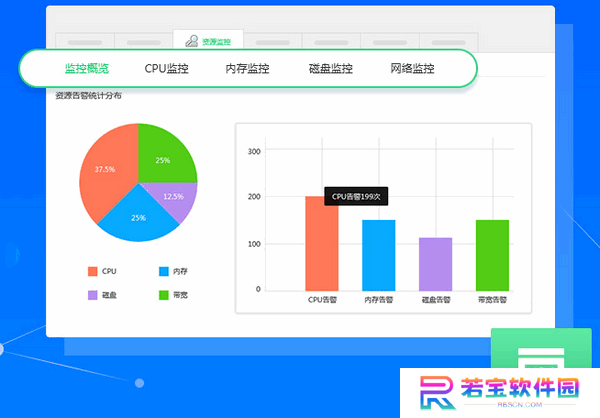Go to the 磁盘监控 tab
The width and height of the screenshot is (600, 418).
coord(331,69)
